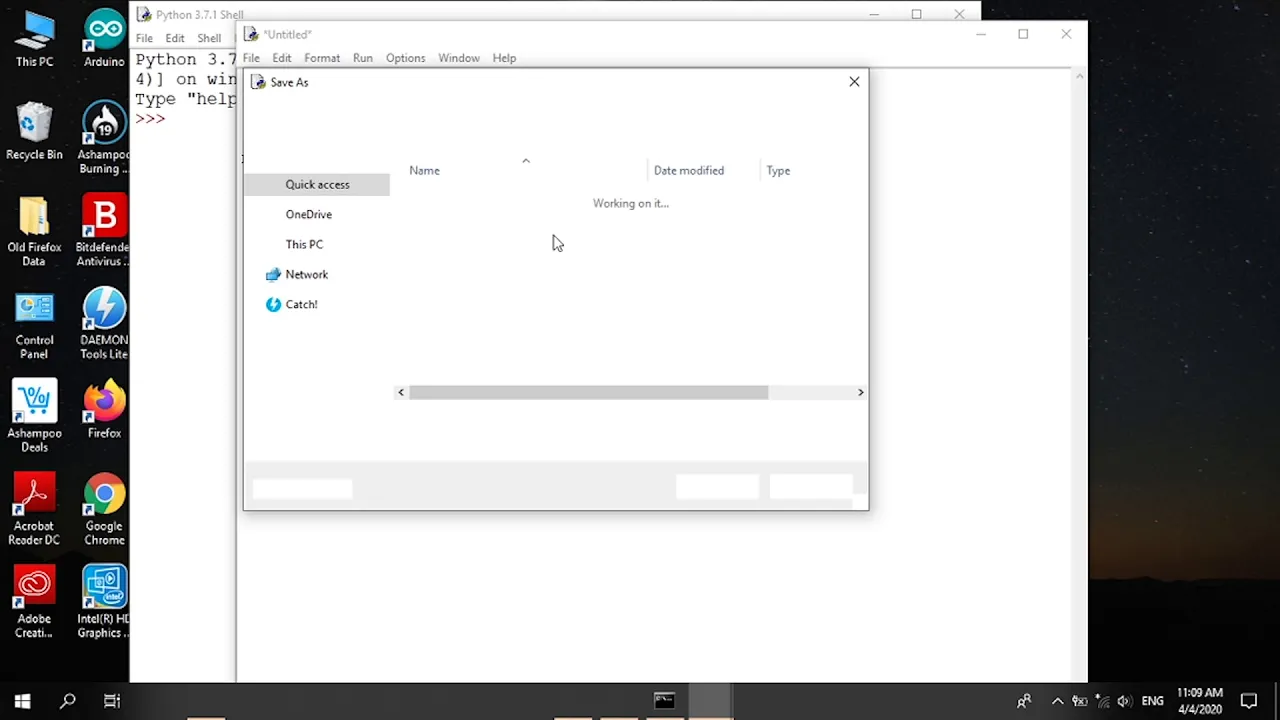Viewport: 1280px width, 720px height.
Task: Open File menu in Untitled editor
Action: point(251,58)
